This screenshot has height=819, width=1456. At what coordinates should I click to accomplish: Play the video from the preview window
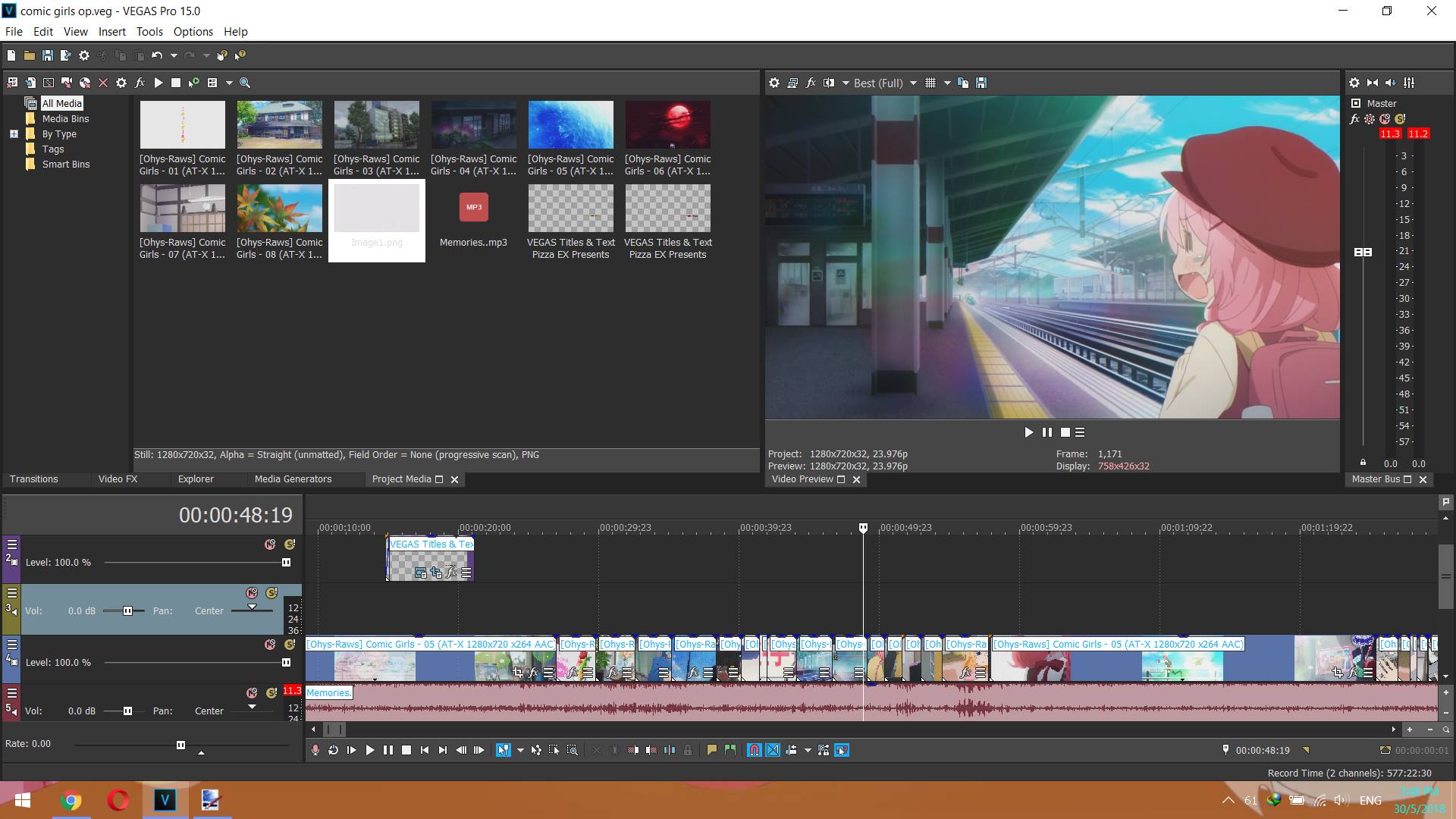1028,432
